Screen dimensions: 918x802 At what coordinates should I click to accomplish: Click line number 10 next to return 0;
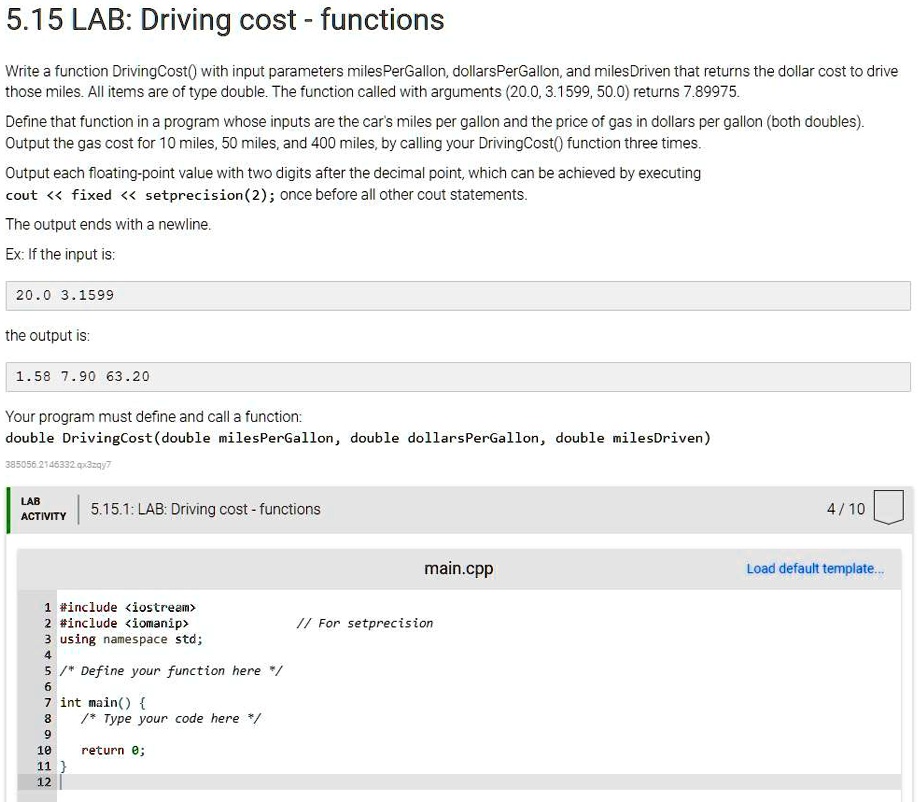click(45, 750)
